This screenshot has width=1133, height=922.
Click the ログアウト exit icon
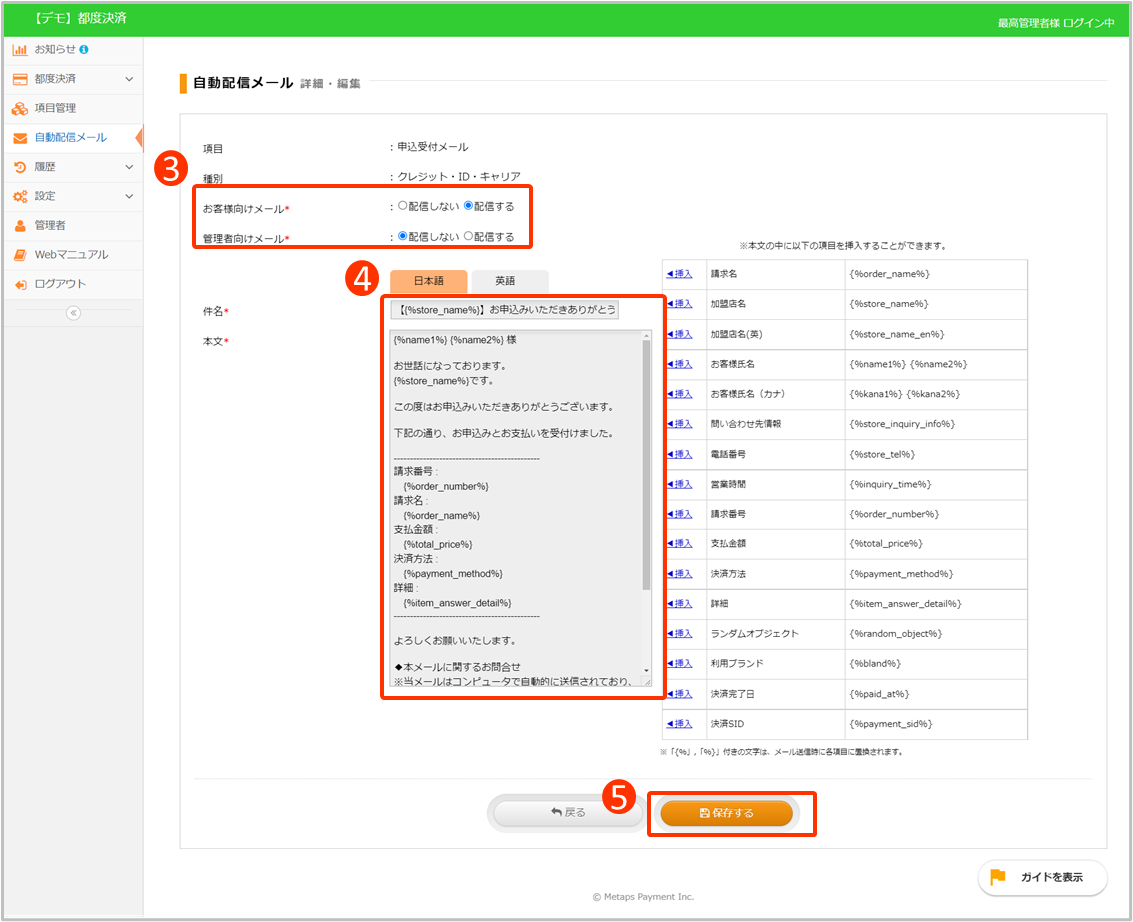pyautogui.click(x=20, y=285)
